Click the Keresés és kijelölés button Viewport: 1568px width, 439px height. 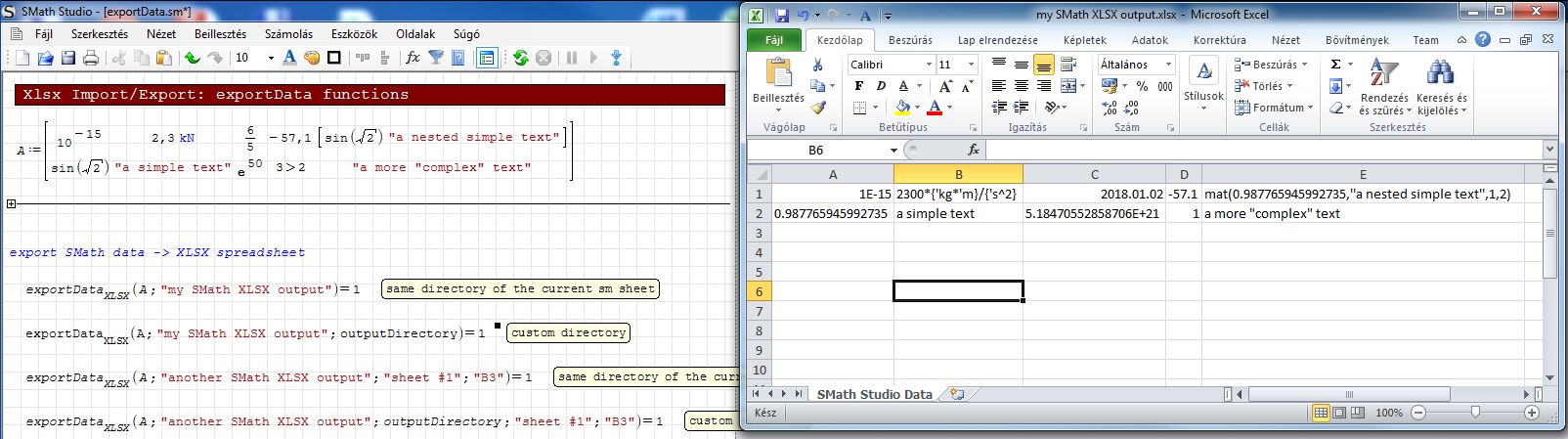tap(1441, 86)
